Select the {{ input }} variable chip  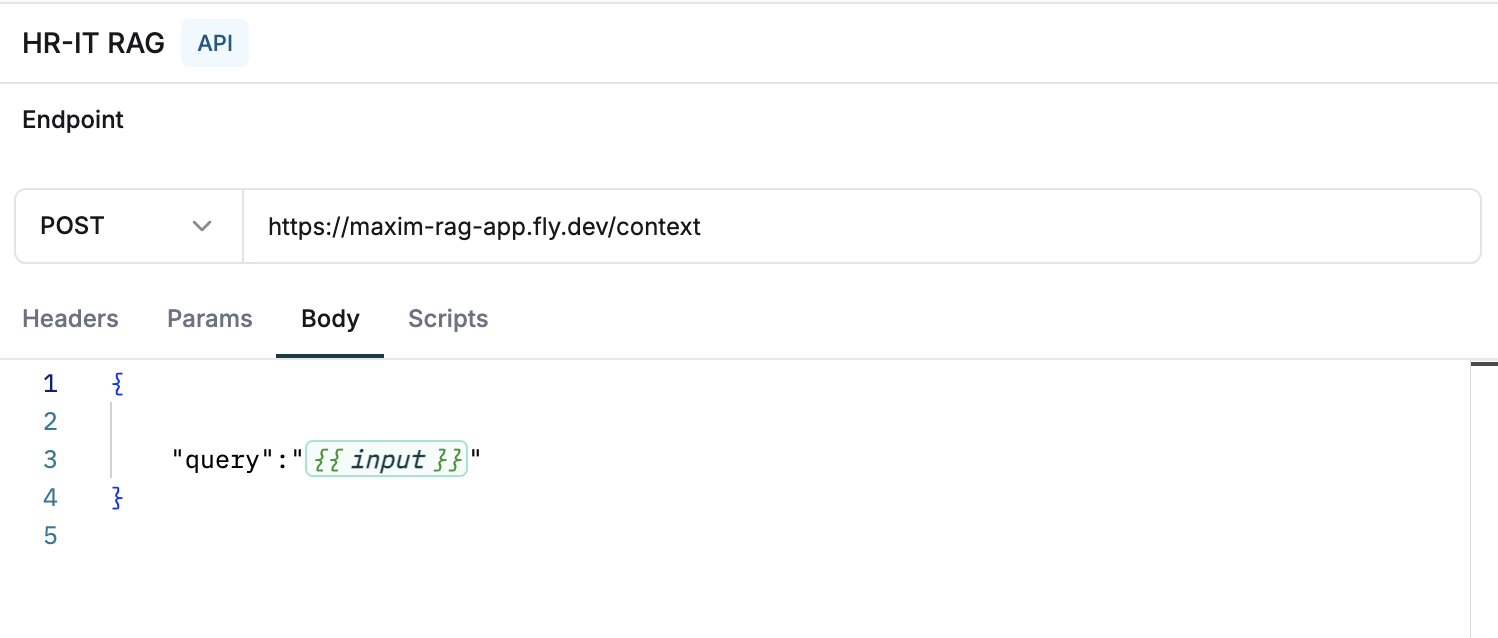pos(386,459)
